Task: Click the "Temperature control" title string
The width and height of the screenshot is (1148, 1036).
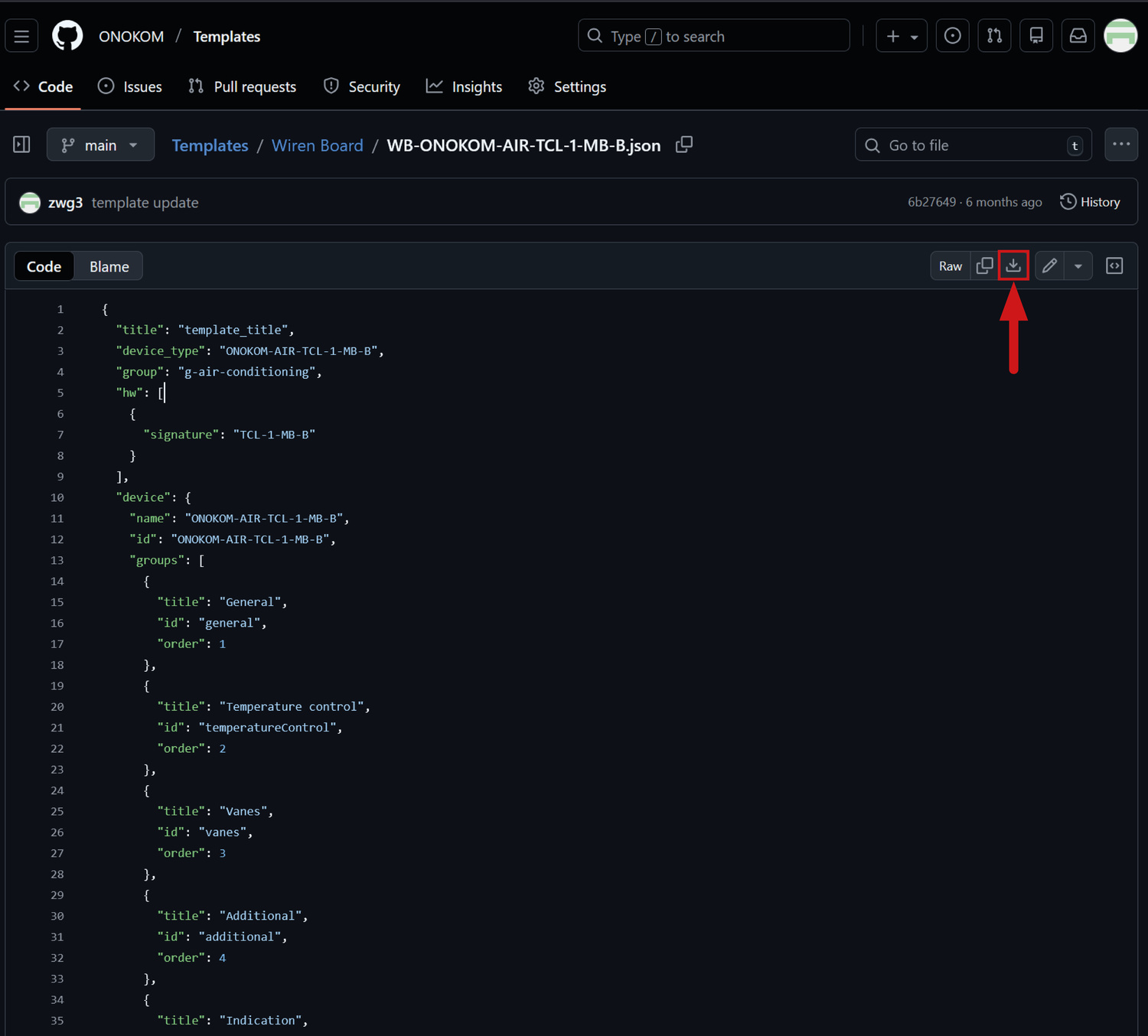Action: pyautogui.click(x=291, y=707)
